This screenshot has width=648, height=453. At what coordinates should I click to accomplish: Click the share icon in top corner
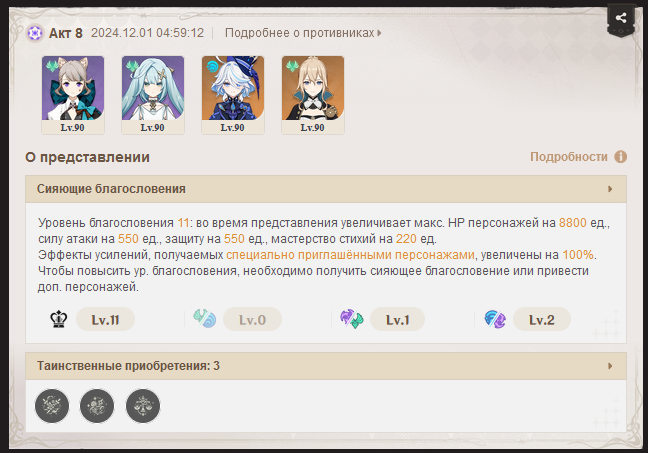pos(621,18)
